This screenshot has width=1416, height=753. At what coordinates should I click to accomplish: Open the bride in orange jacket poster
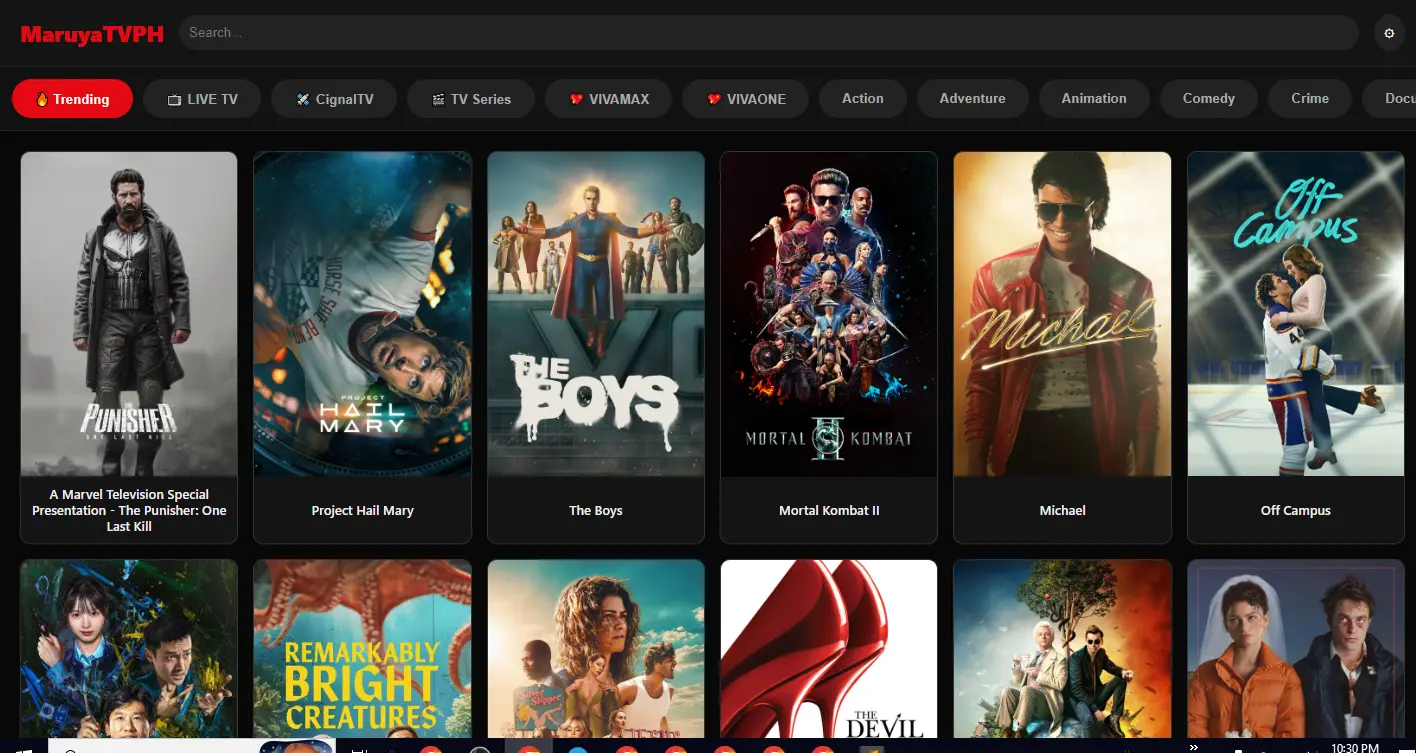coord(1296,649)
